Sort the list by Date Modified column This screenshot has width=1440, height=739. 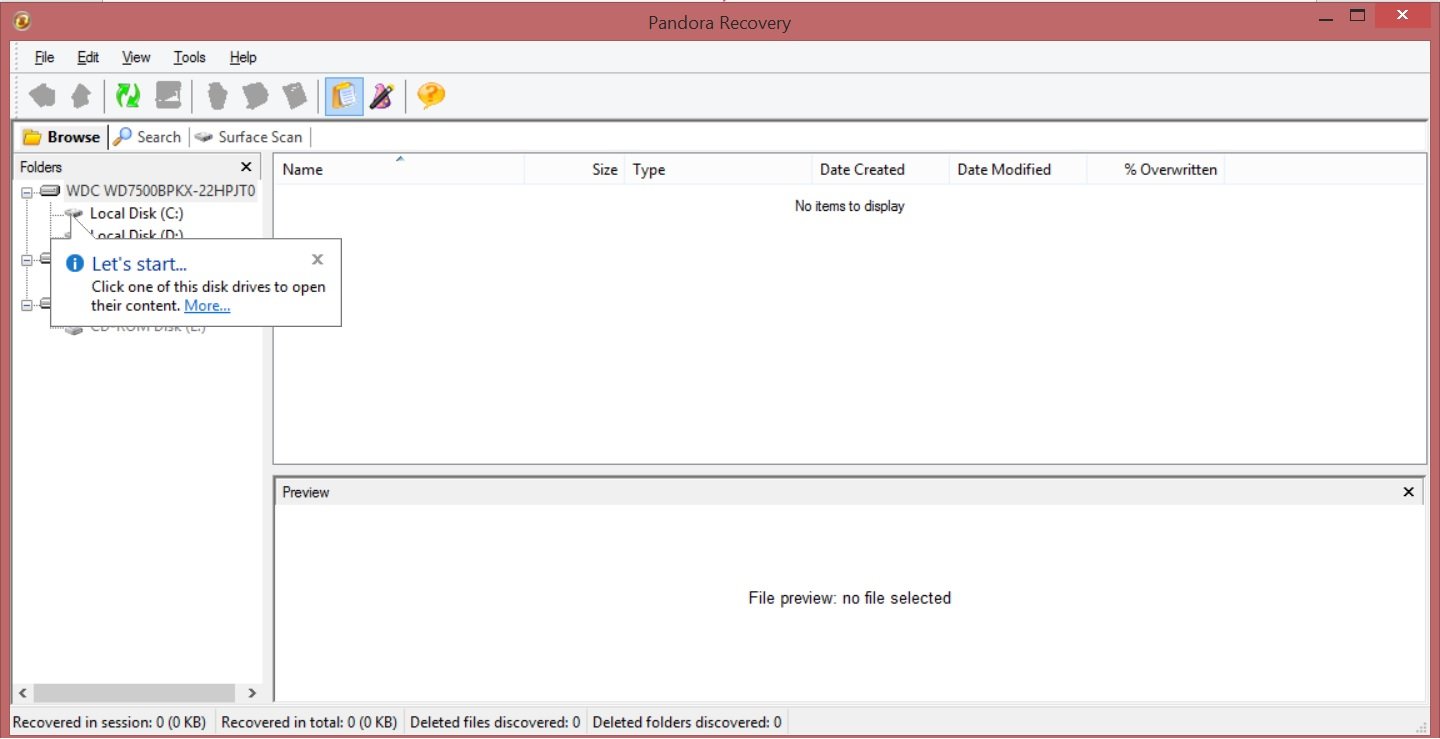coord(1018,170)
